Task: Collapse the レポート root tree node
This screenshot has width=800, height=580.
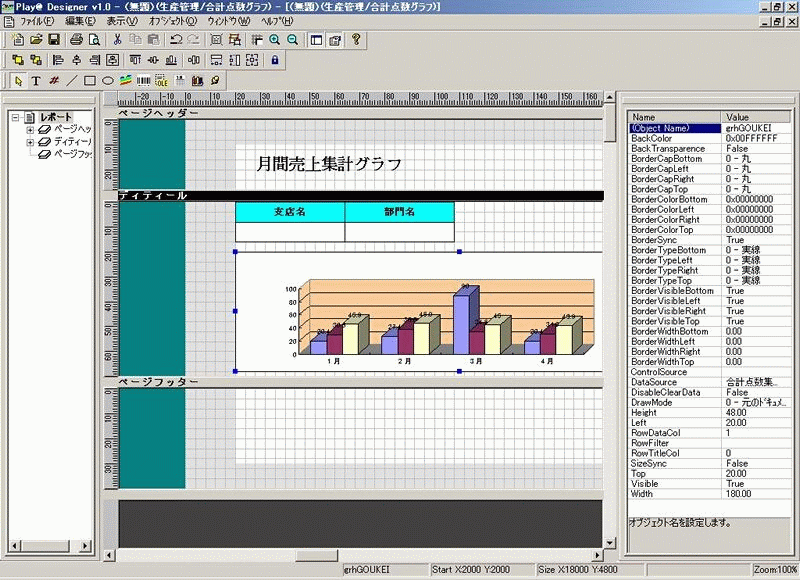Action: coord(16,117)
